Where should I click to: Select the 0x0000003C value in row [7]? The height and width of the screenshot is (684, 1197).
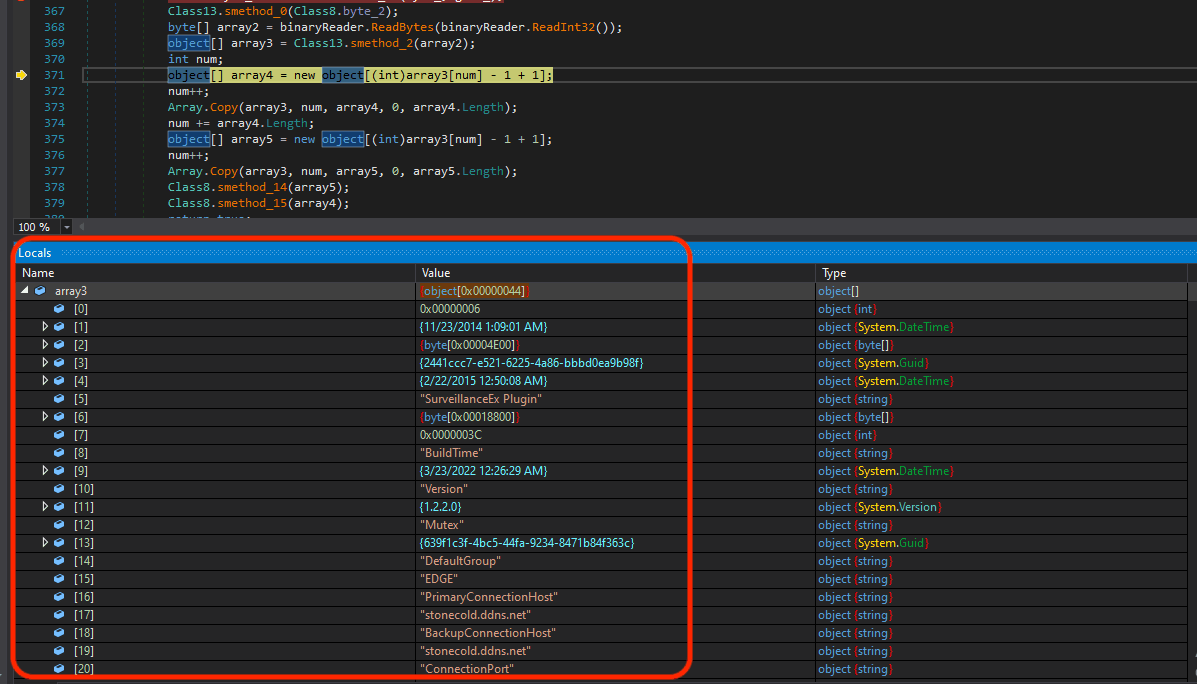pyautogui.click(x=450, y=434)
